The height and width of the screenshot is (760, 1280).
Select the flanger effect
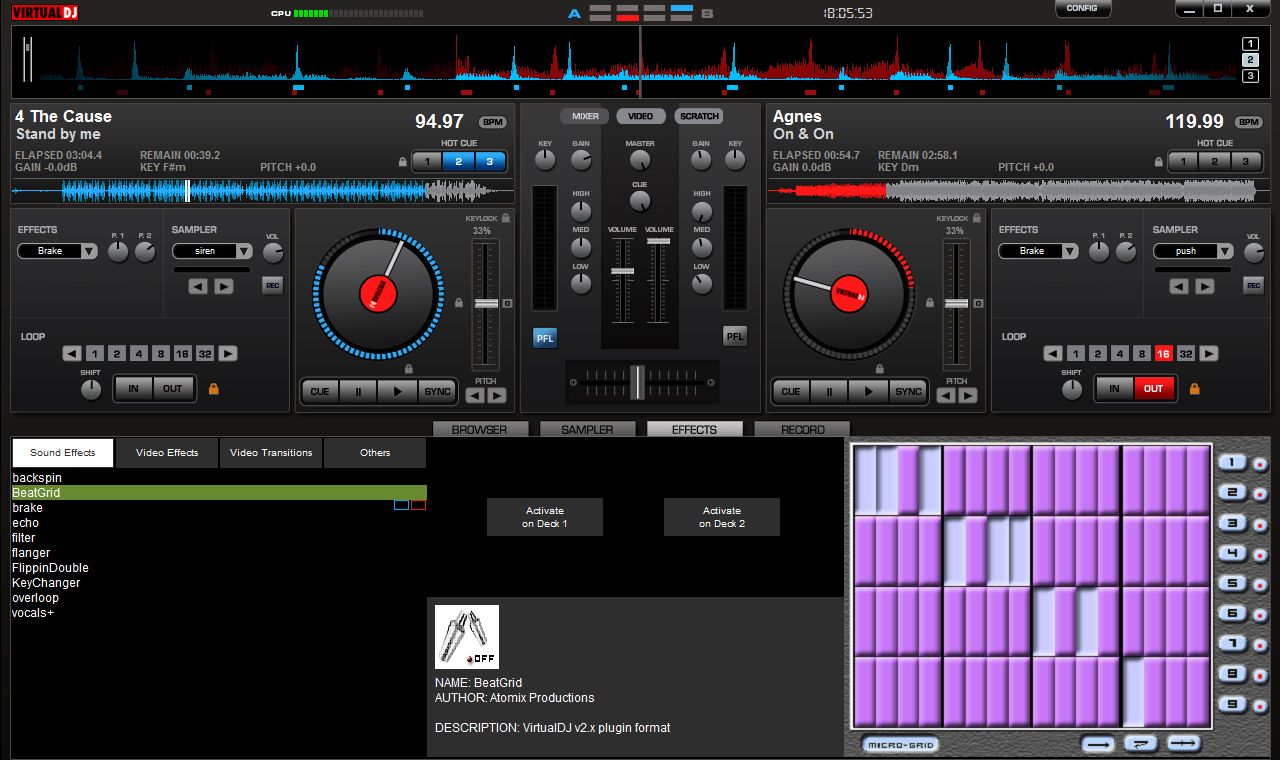pos(31,553)
